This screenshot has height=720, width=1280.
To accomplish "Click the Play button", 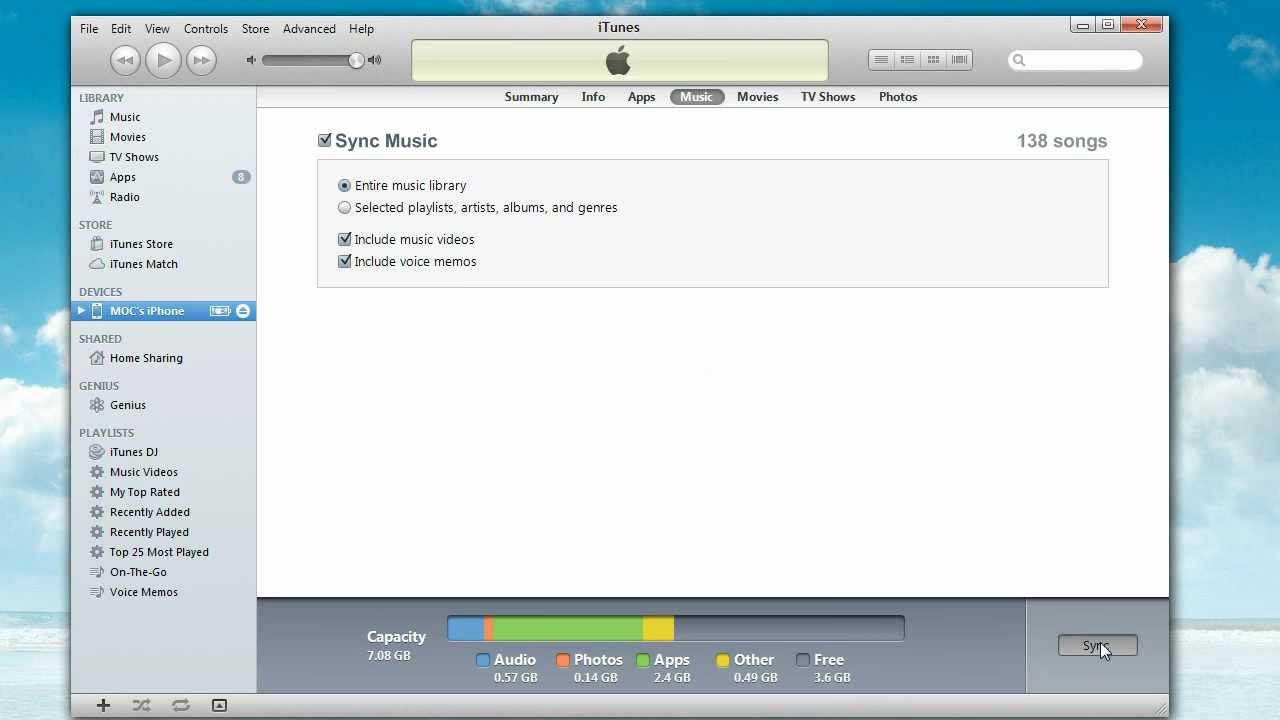I will pyautogui.click(x=163, y=60).
